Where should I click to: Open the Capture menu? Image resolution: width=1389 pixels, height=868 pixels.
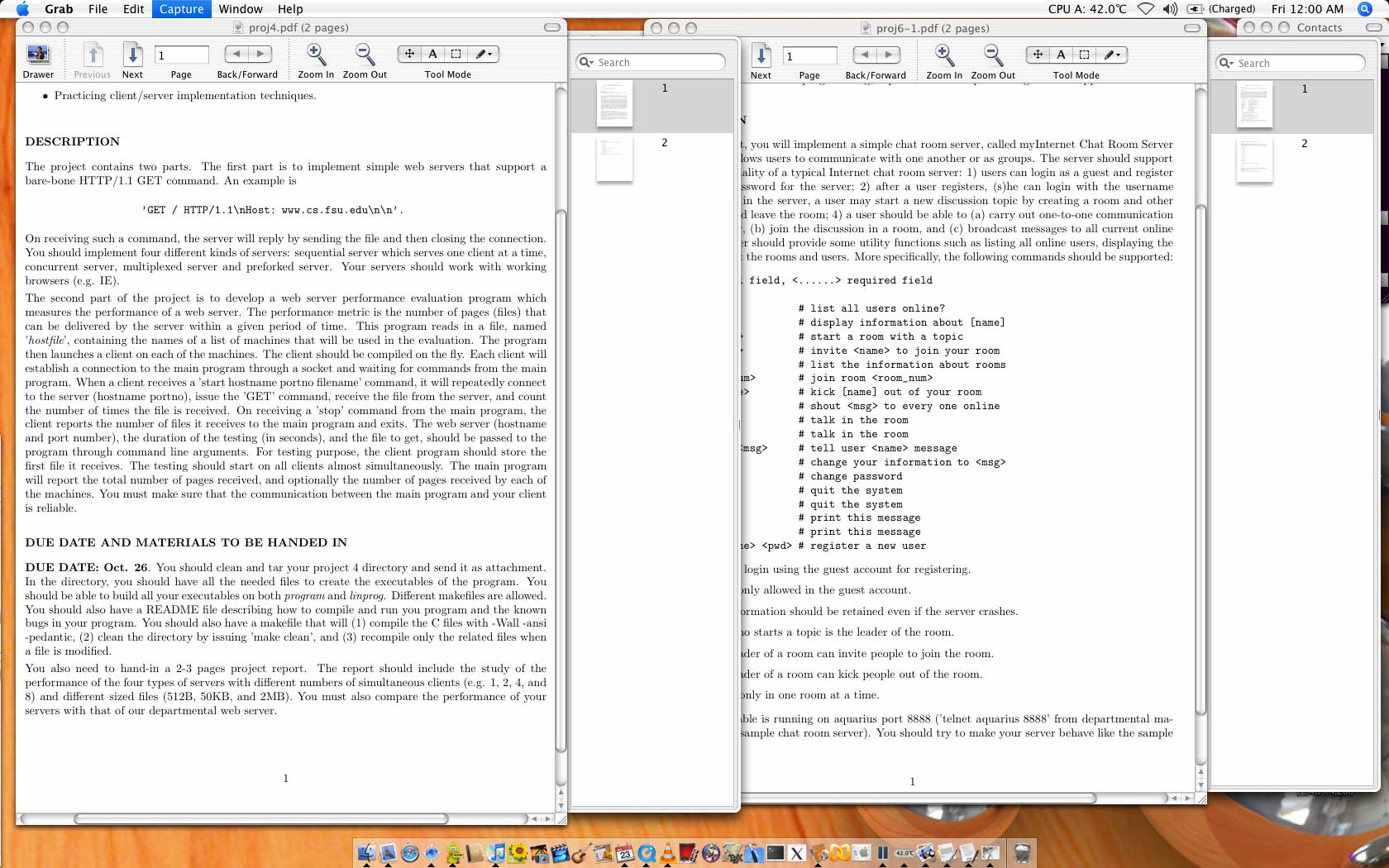coord(181,9)
